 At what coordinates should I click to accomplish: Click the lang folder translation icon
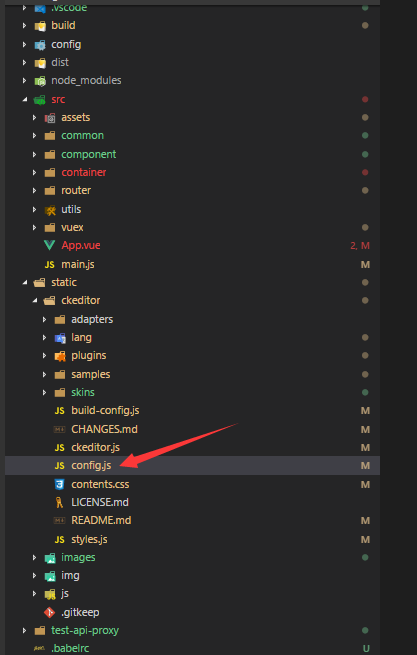coord(60,338)
